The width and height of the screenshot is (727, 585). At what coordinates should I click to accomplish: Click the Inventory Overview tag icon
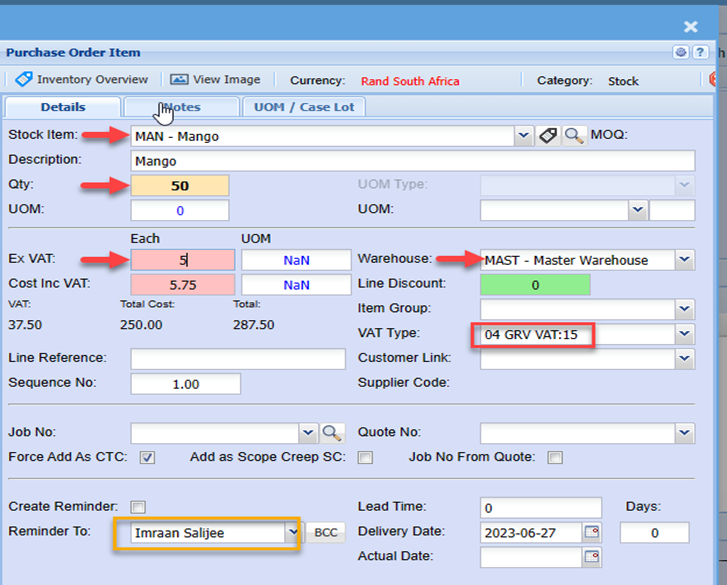[x=23, y=80]
